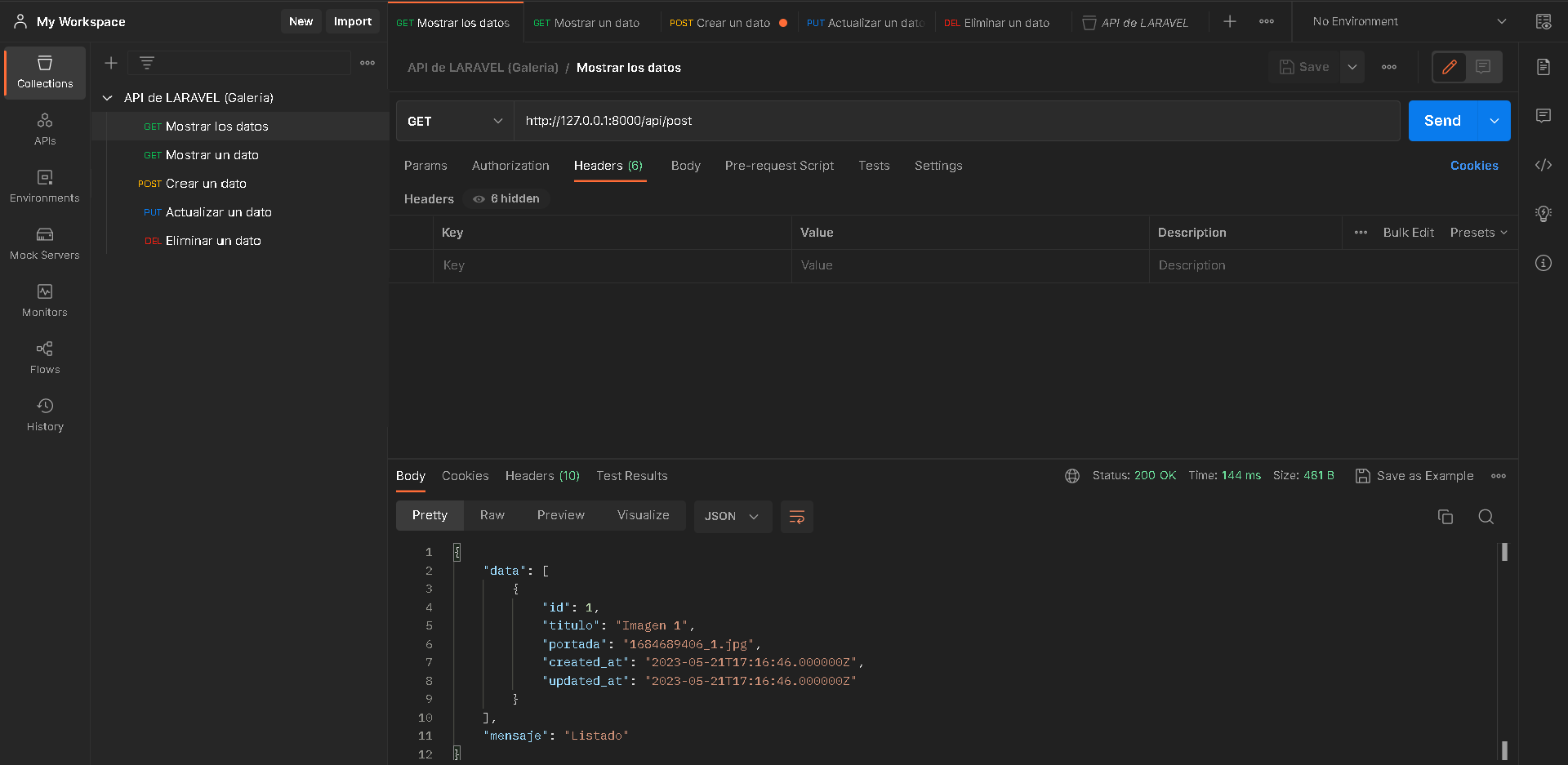
Task: Open the lightbulb Related requests icon
Action: (1543, 214)
